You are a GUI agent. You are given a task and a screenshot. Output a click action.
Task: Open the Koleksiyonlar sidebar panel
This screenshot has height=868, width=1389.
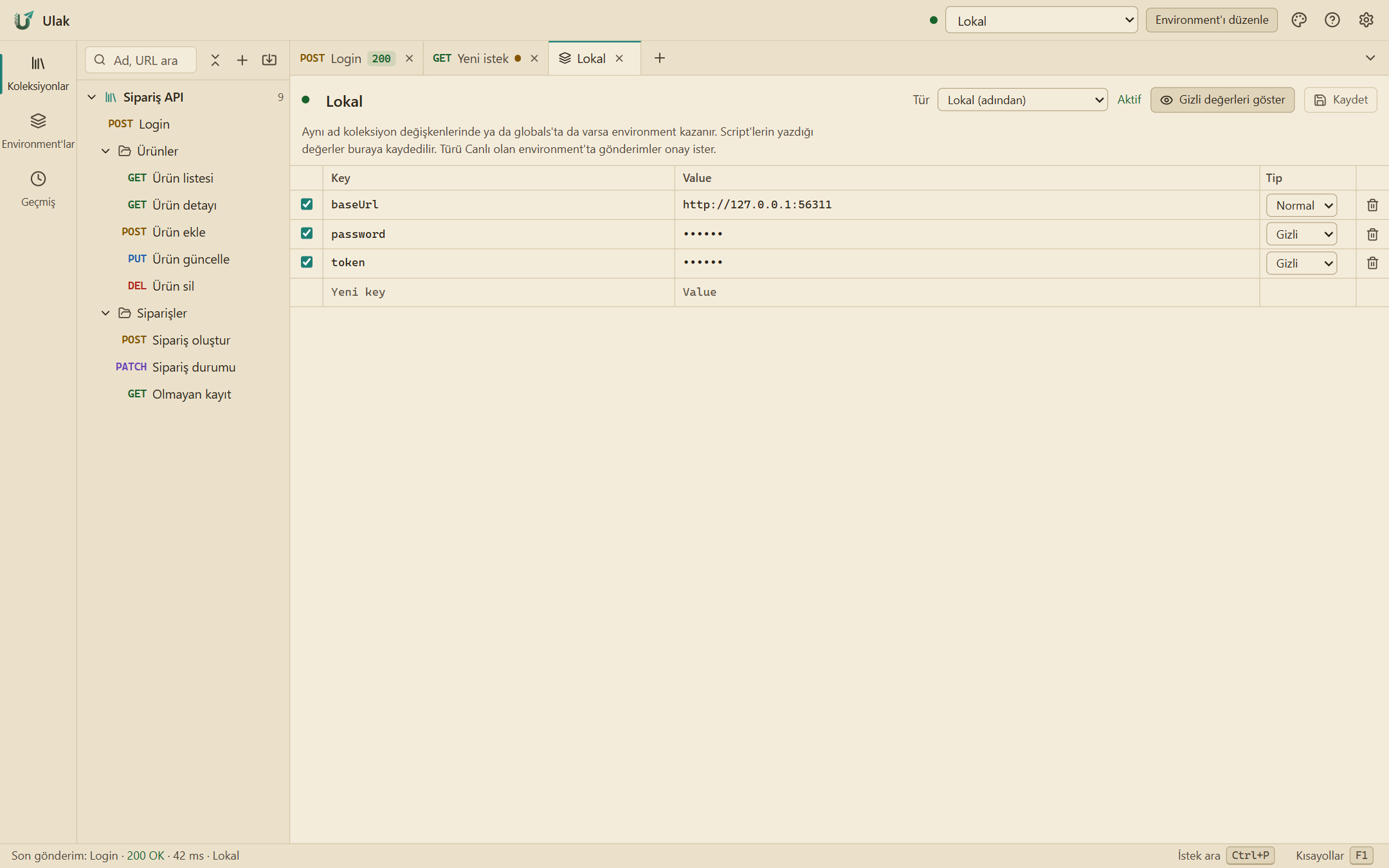(38, 73)
